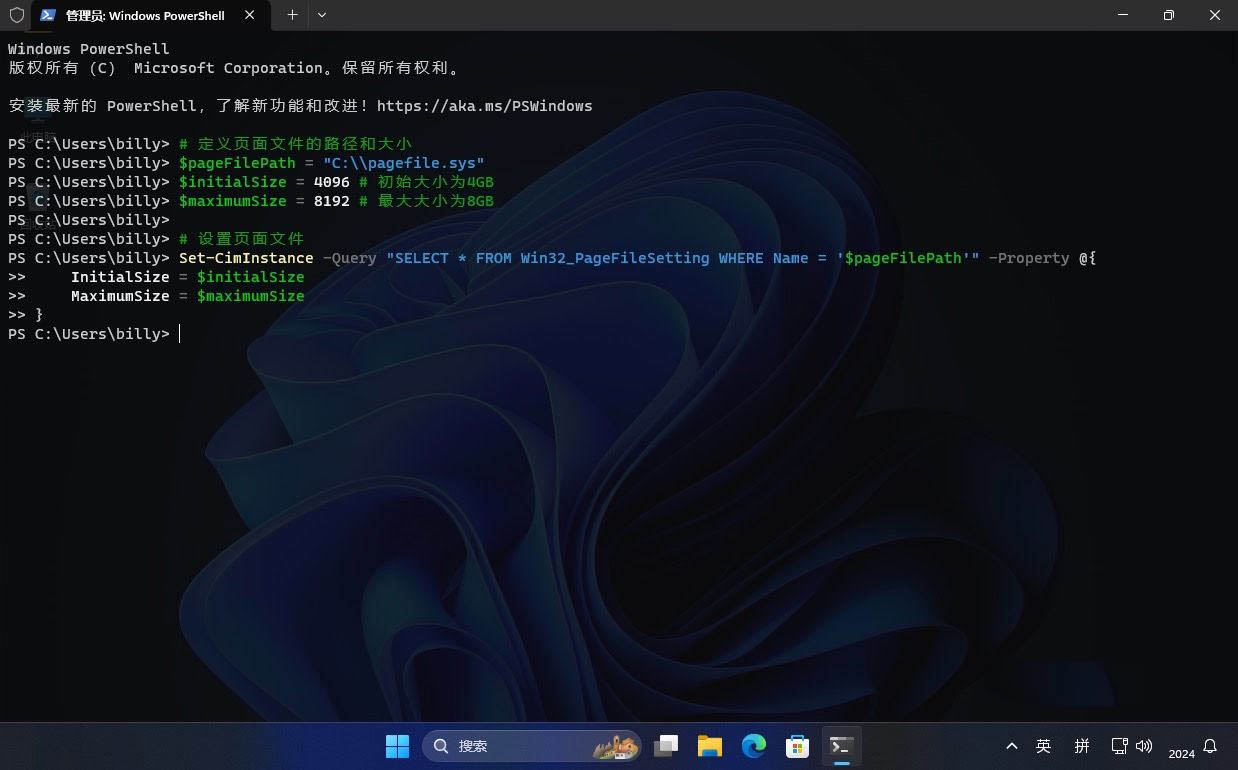Open a new terminal tab

[292, 15]
